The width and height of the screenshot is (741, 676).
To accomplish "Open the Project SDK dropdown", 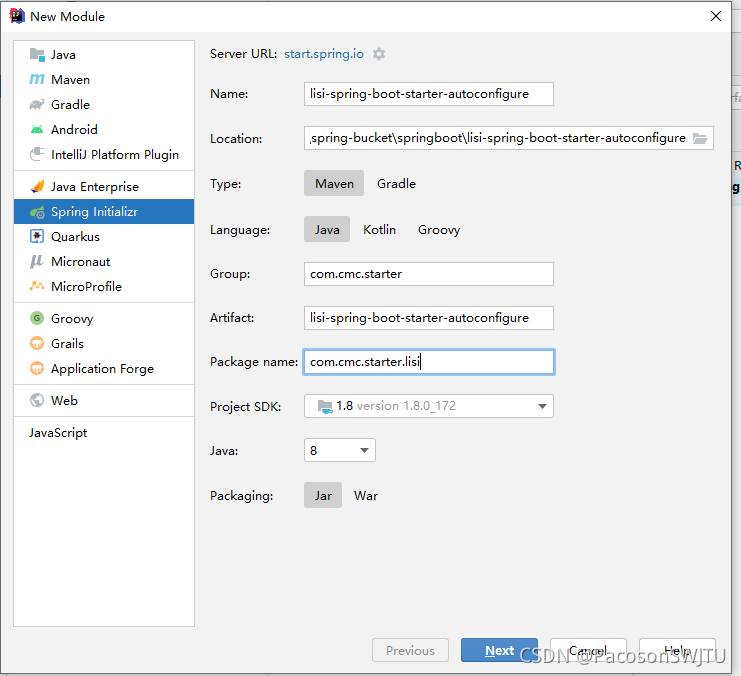I will click(429, 406).
